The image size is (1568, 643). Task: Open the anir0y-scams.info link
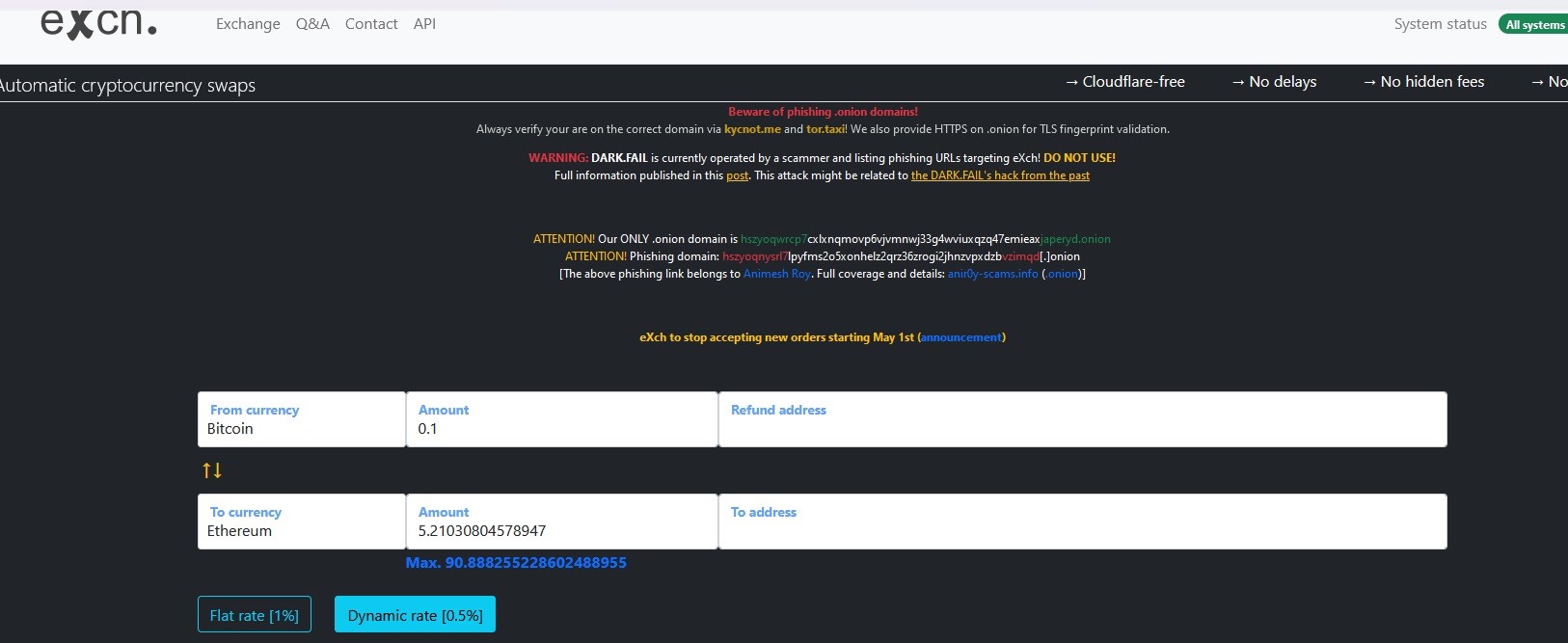pos(992,274)
